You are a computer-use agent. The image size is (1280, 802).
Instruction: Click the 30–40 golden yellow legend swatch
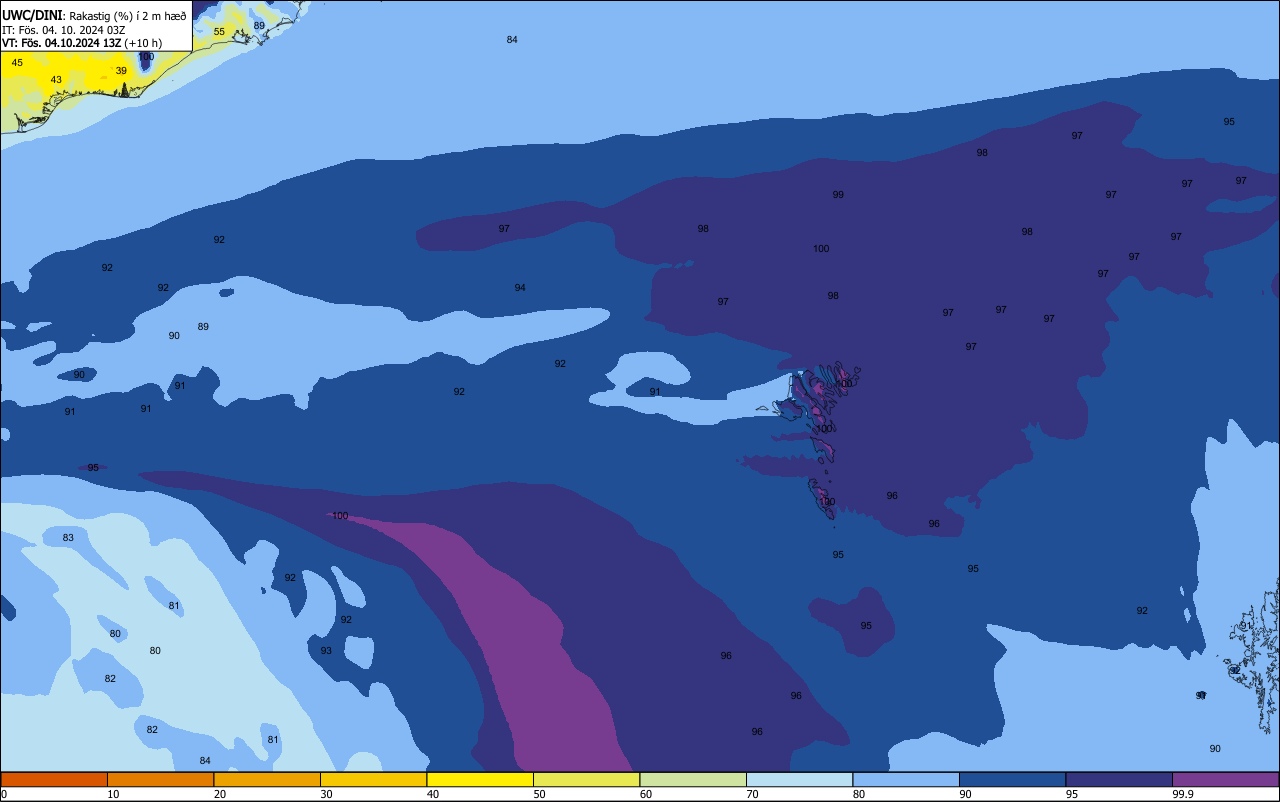[373, 779]
